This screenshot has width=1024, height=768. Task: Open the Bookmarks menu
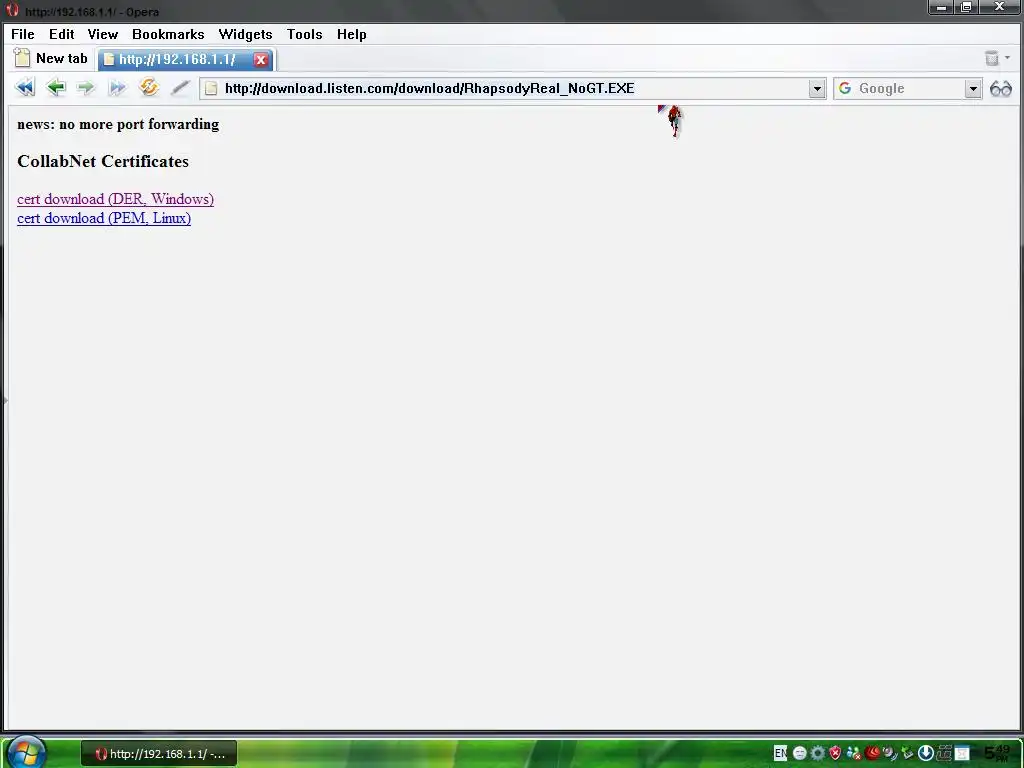(x=168, y=34)
